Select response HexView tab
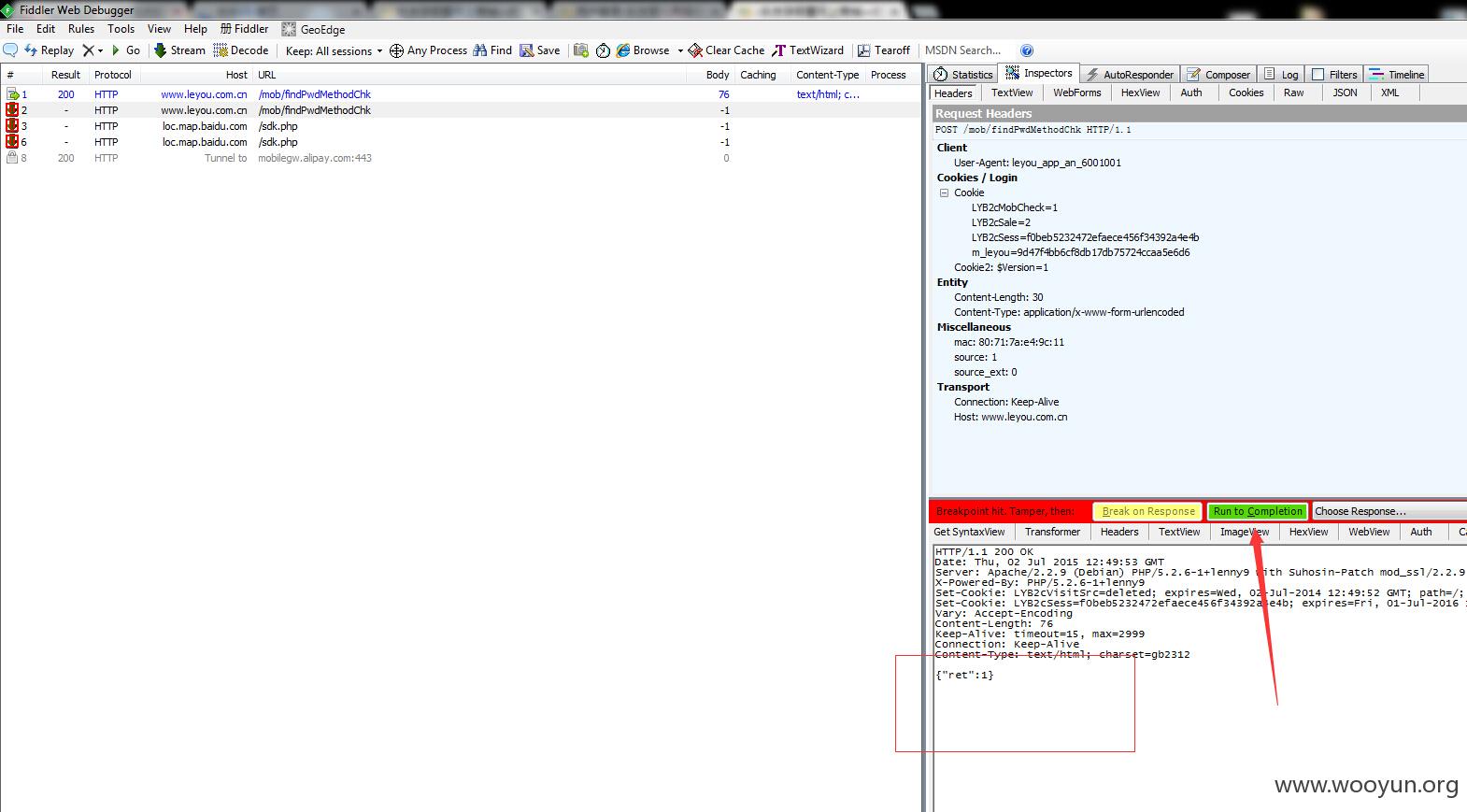Viewport: 1467px width, 812px height. point(1308,532)
